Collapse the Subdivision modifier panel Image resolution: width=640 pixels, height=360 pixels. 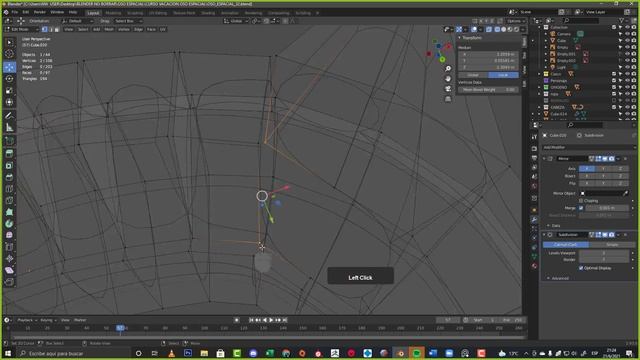click(544, 235)
